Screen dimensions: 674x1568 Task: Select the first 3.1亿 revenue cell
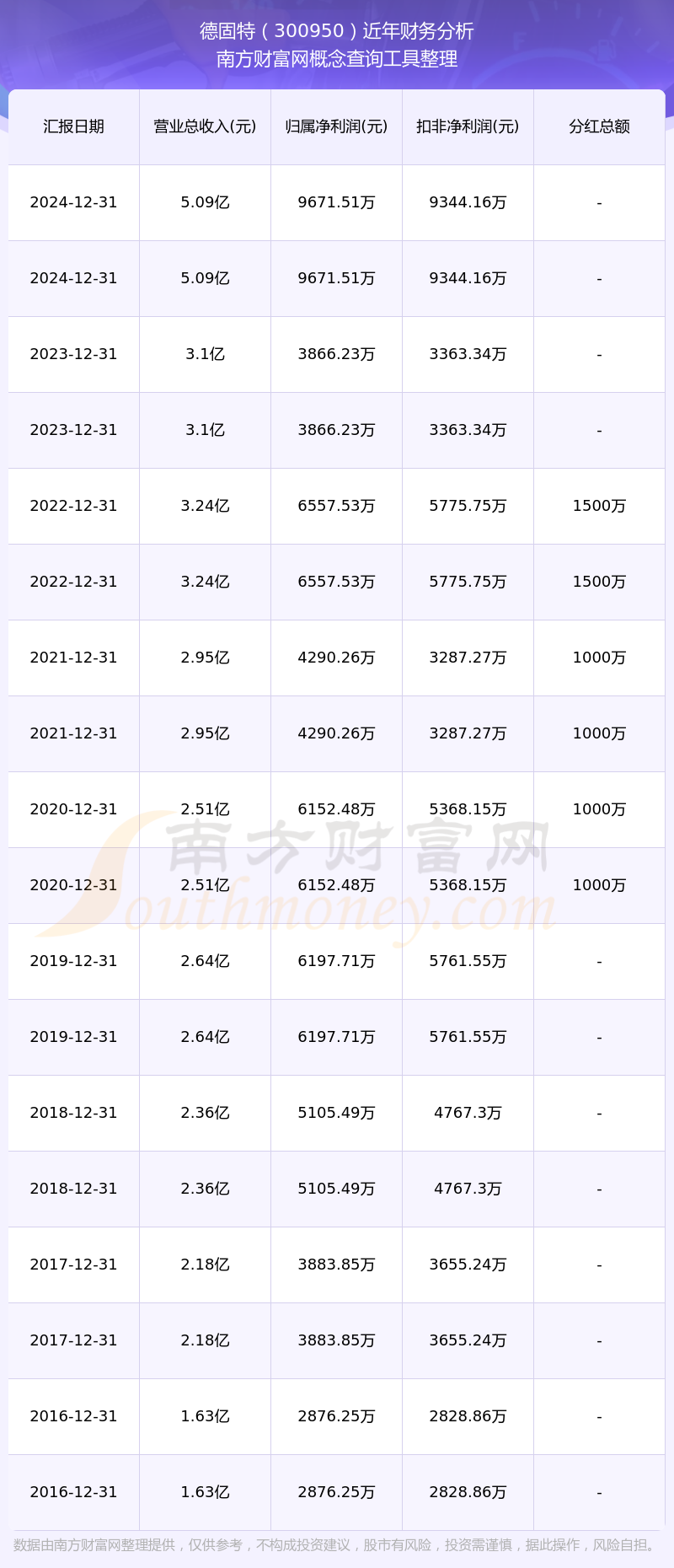205,354
